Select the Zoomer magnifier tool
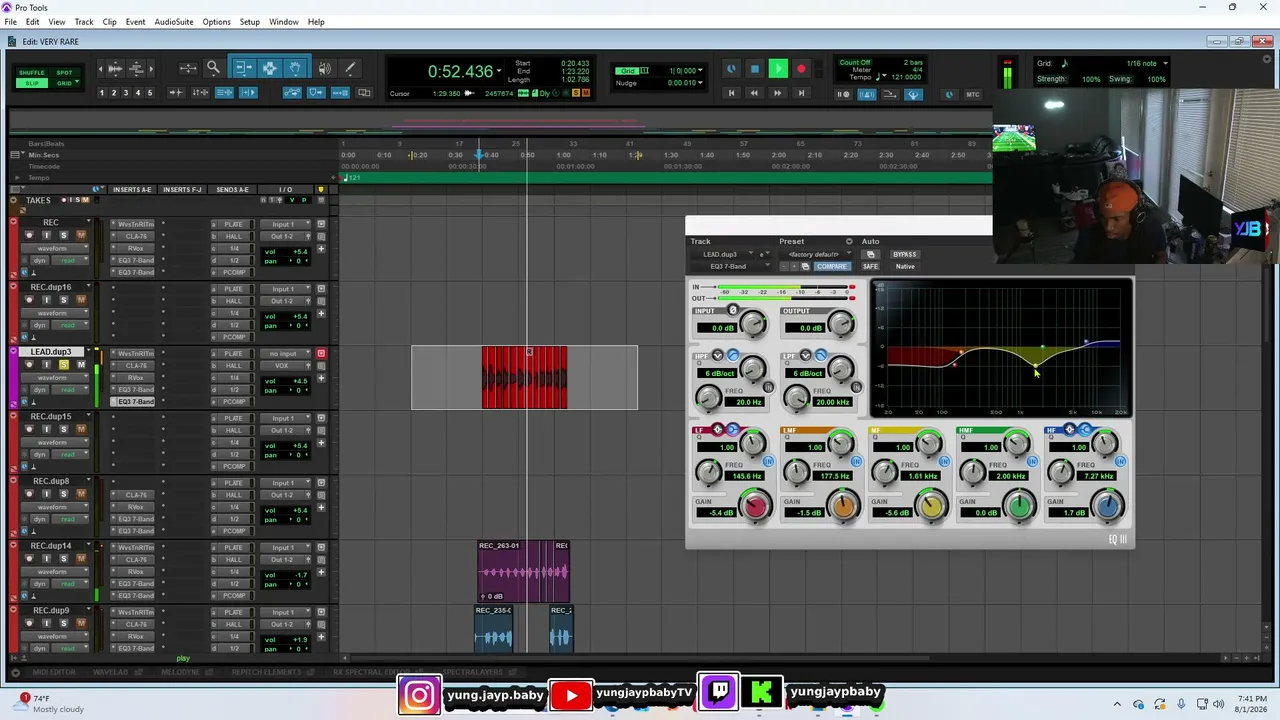The width and height of the screenshot is (1280, 720). (213, 68)
